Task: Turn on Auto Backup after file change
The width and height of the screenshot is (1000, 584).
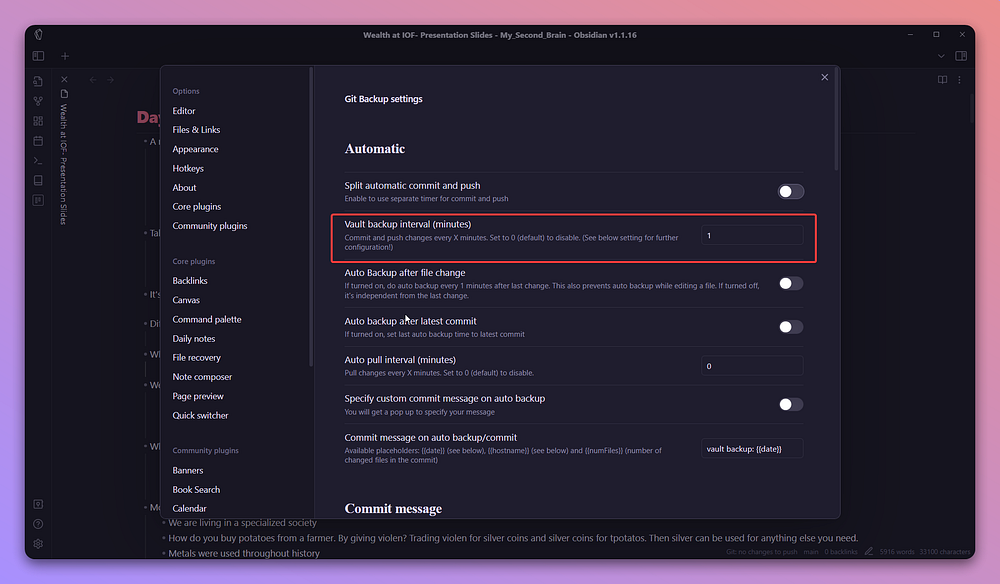Action: [791, 284]
